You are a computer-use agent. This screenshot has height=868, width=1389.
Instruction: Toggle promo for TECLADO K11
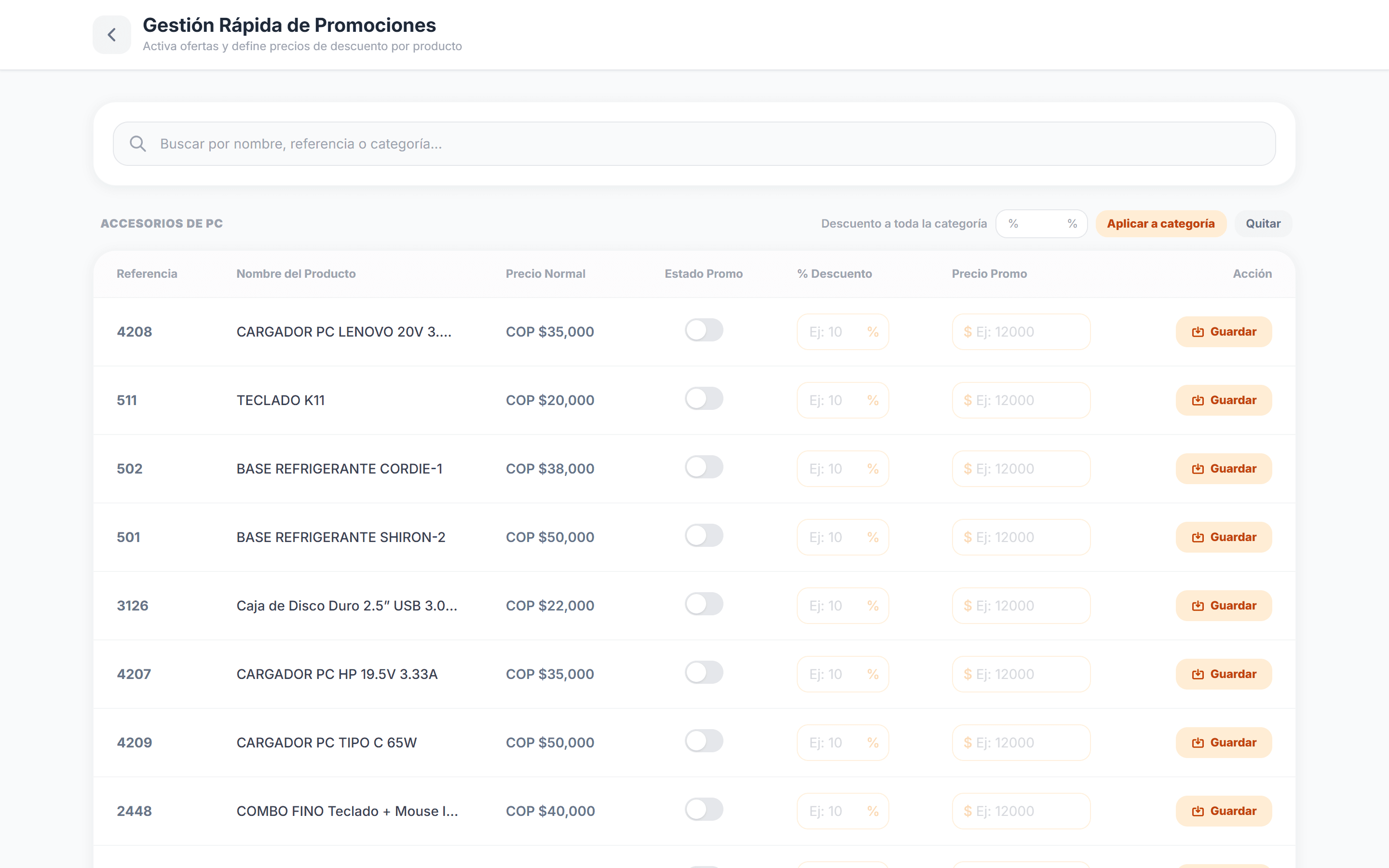click(704, 398)
